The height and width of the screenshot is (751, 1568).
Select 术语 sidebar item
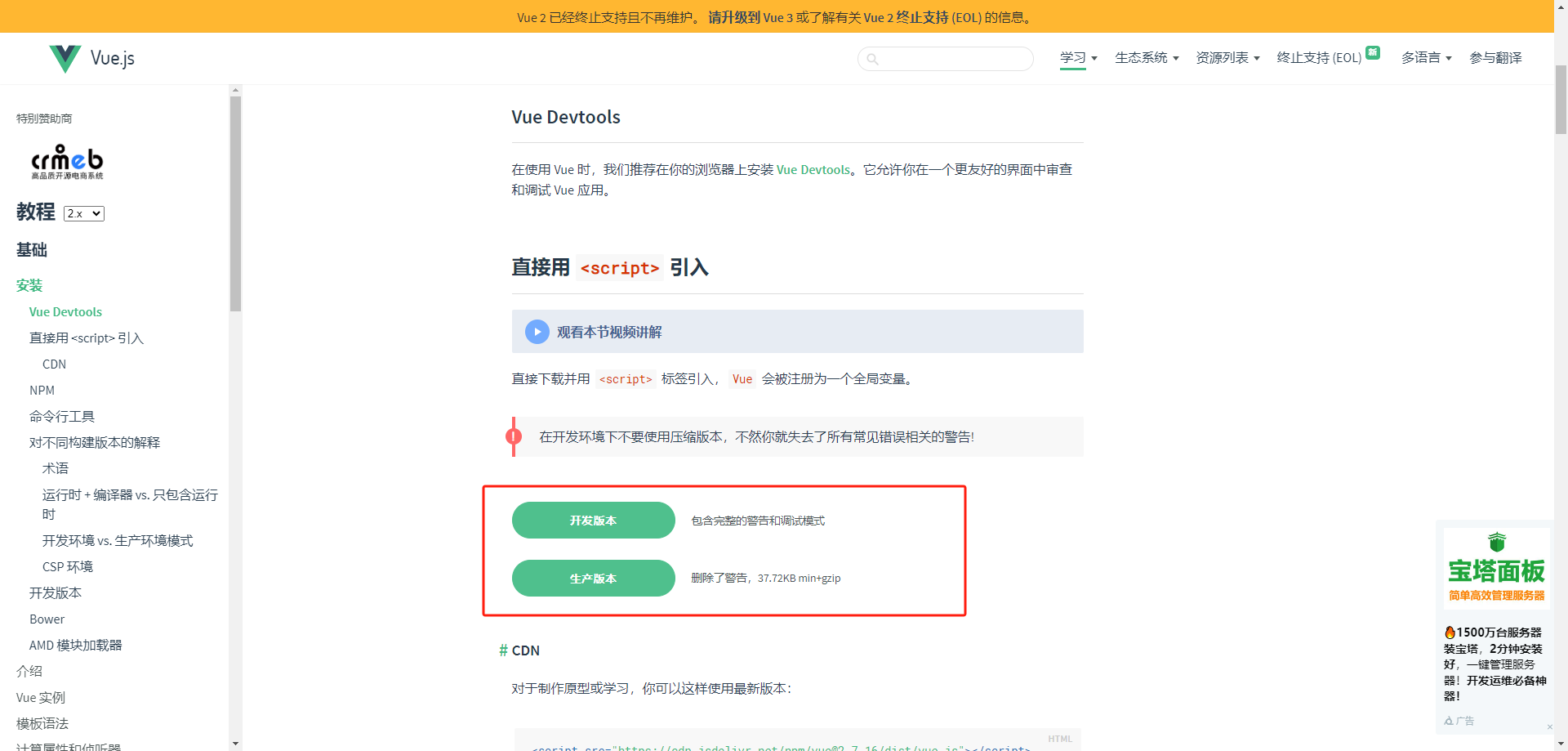tap(56, 469)
